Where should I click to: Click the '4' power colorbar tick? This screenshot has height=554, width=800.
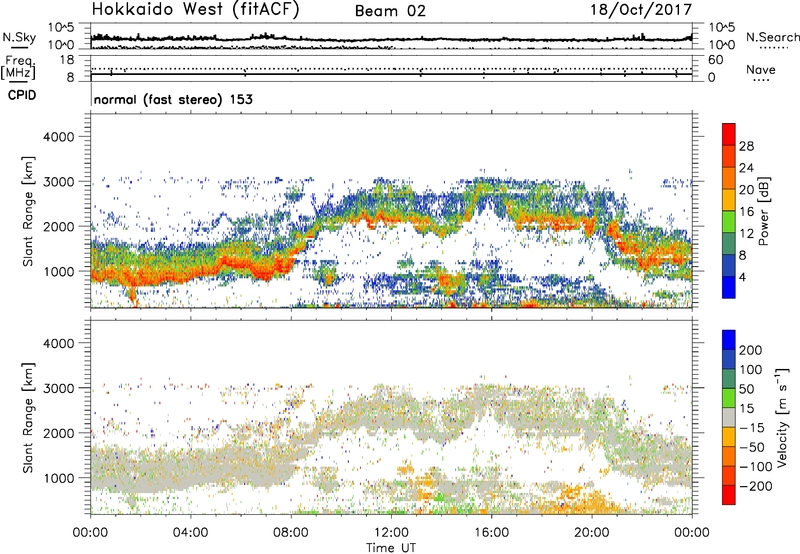click(x=743, y=277)
